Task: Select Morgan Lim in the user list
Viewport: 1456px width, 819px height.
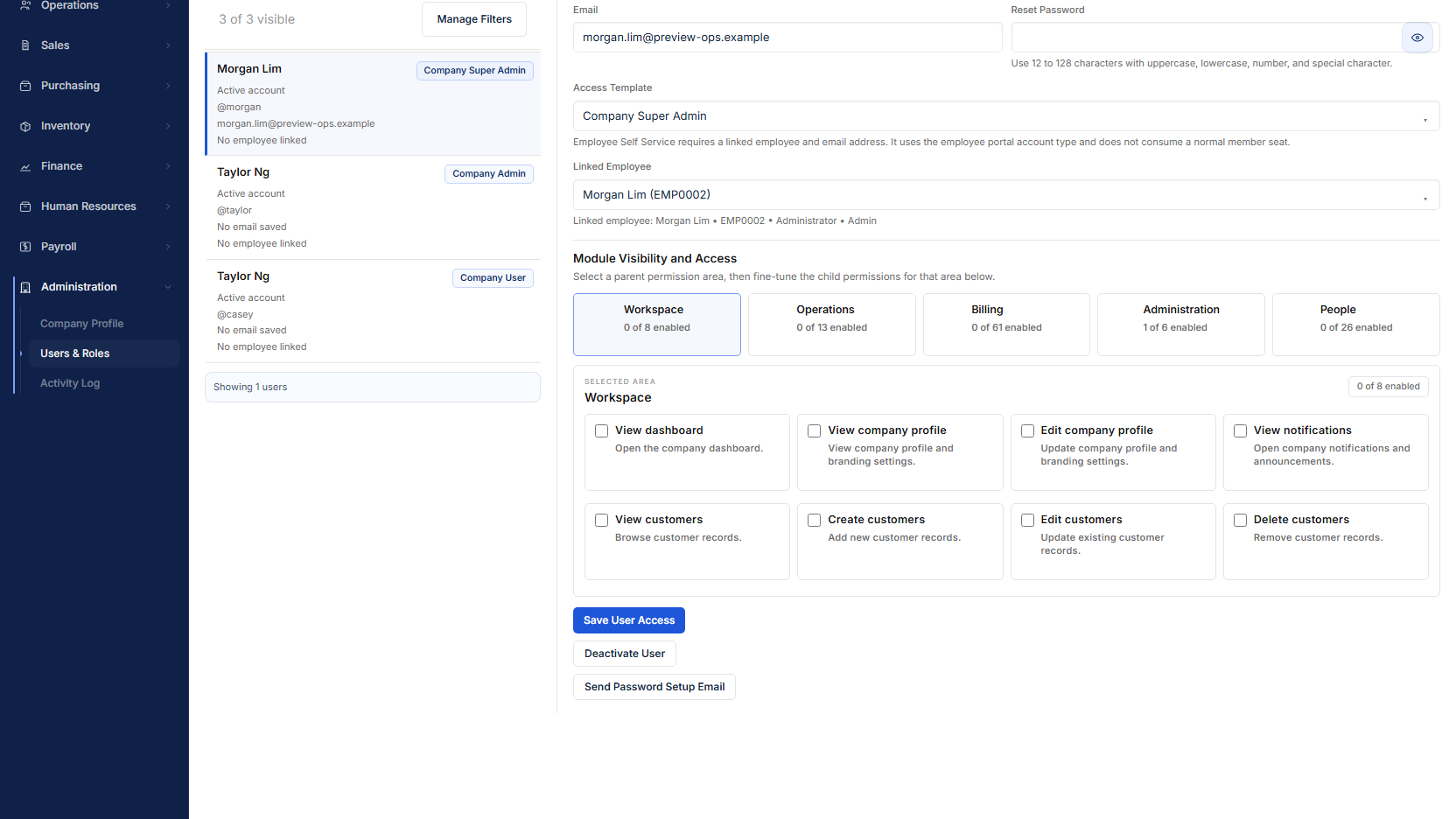Action: (373, 104)
